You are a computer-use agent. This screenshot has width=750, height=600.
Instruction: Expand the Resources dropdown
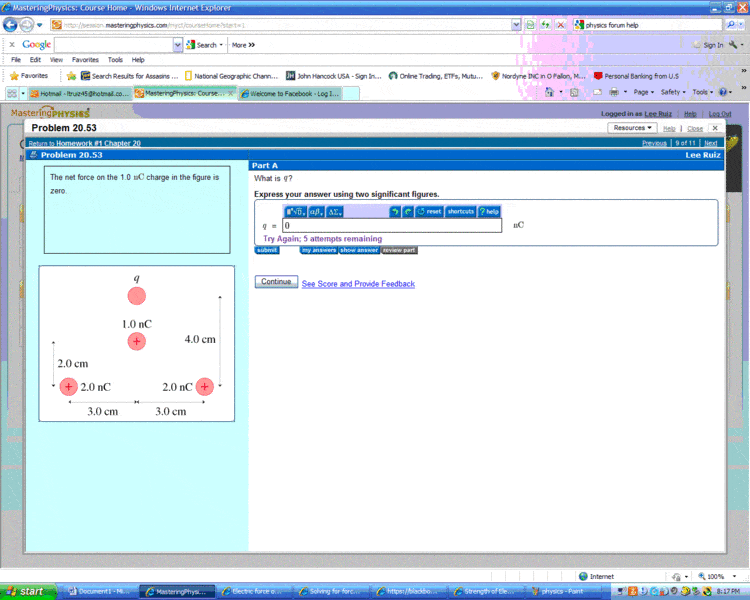pos(632,128)
